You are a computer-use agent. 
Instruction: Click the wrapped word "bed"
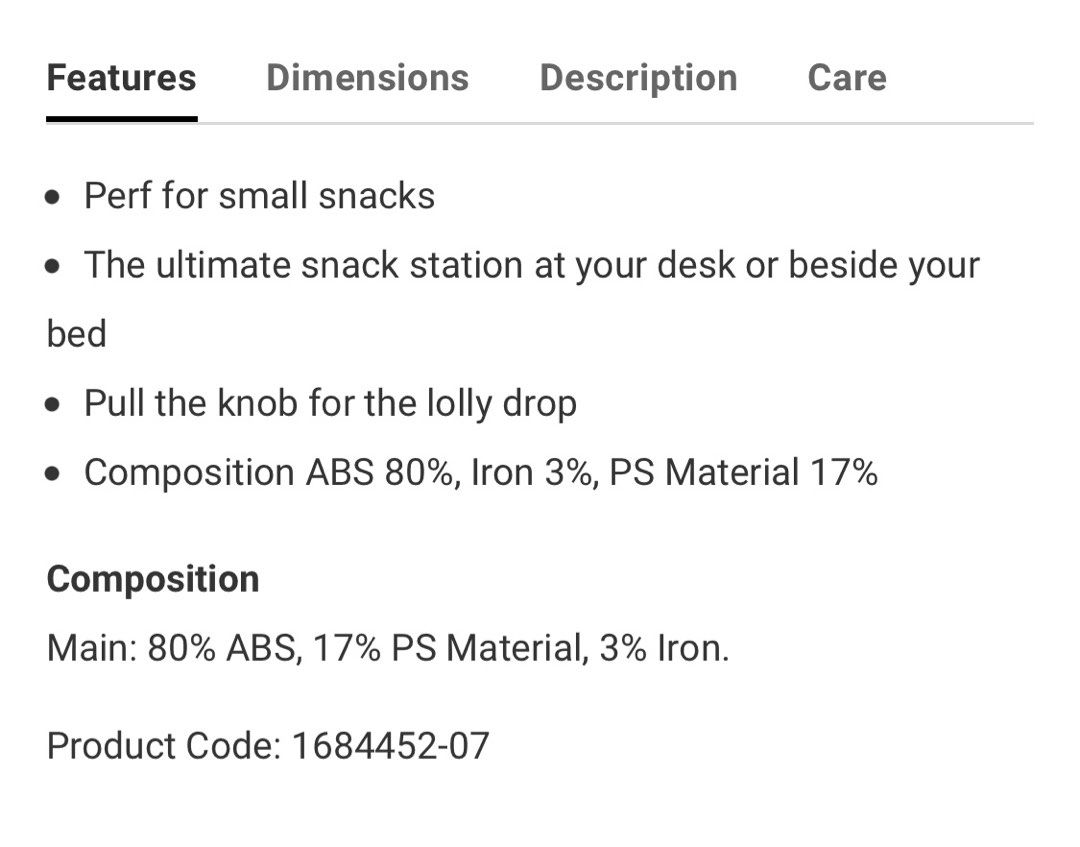tap(76, 334)
